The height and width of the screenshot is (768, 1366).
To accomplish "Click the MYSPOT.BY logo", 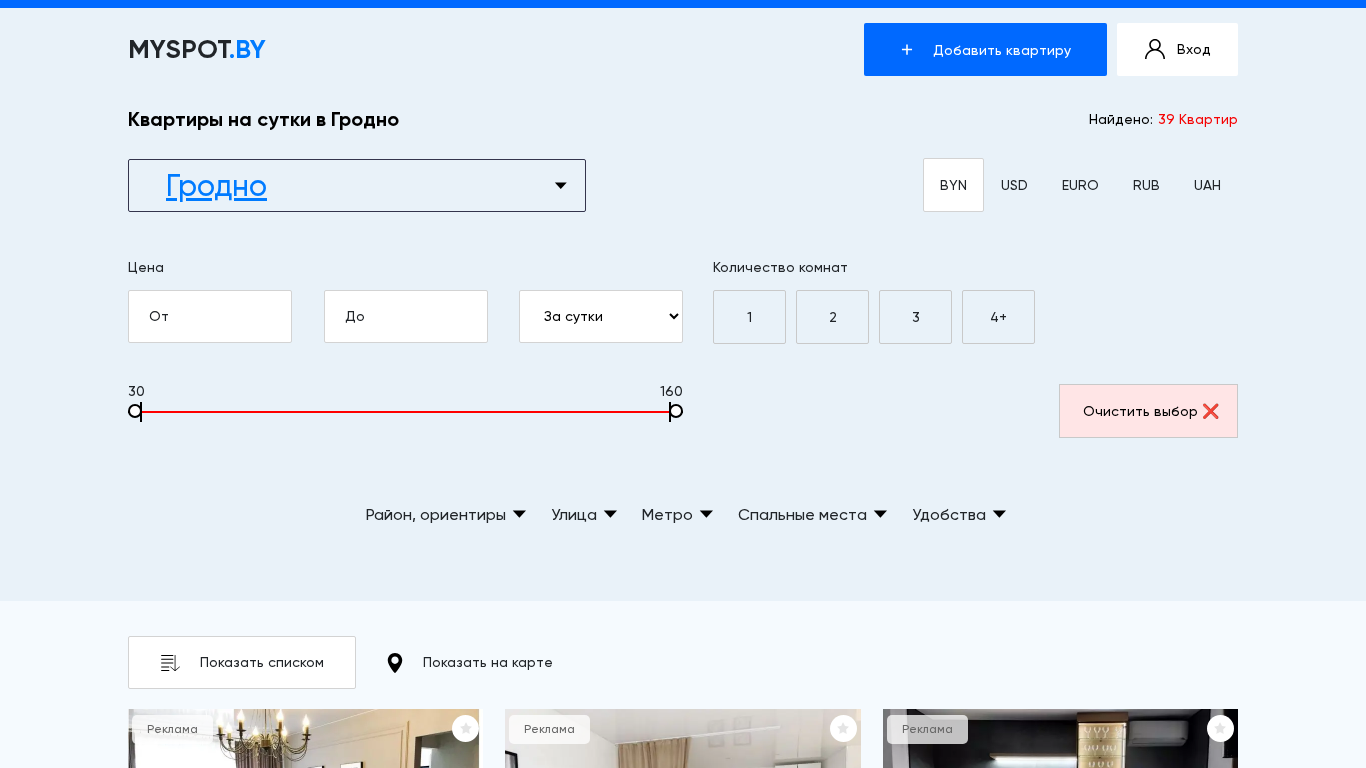I will pos(197,50).
